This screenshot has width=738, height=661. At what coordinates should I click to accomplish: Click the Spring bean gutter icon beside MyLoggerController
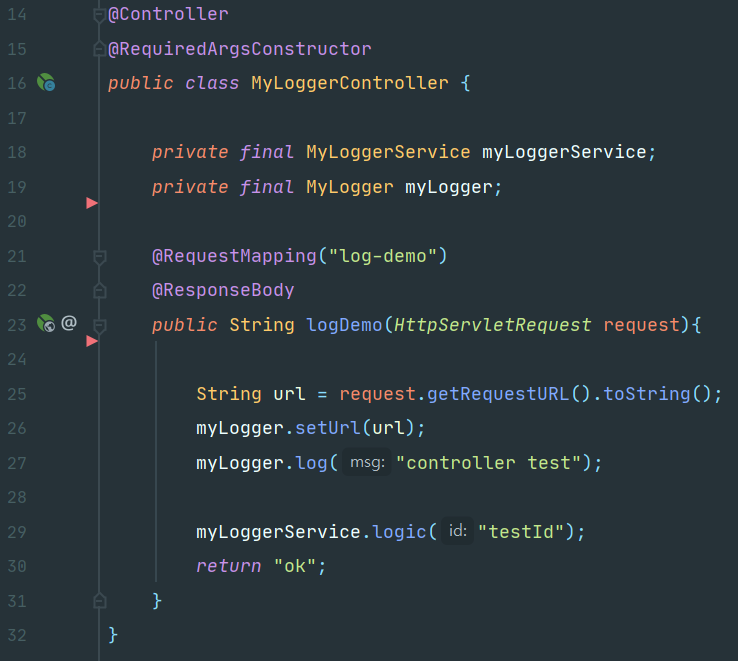[46, 82]
